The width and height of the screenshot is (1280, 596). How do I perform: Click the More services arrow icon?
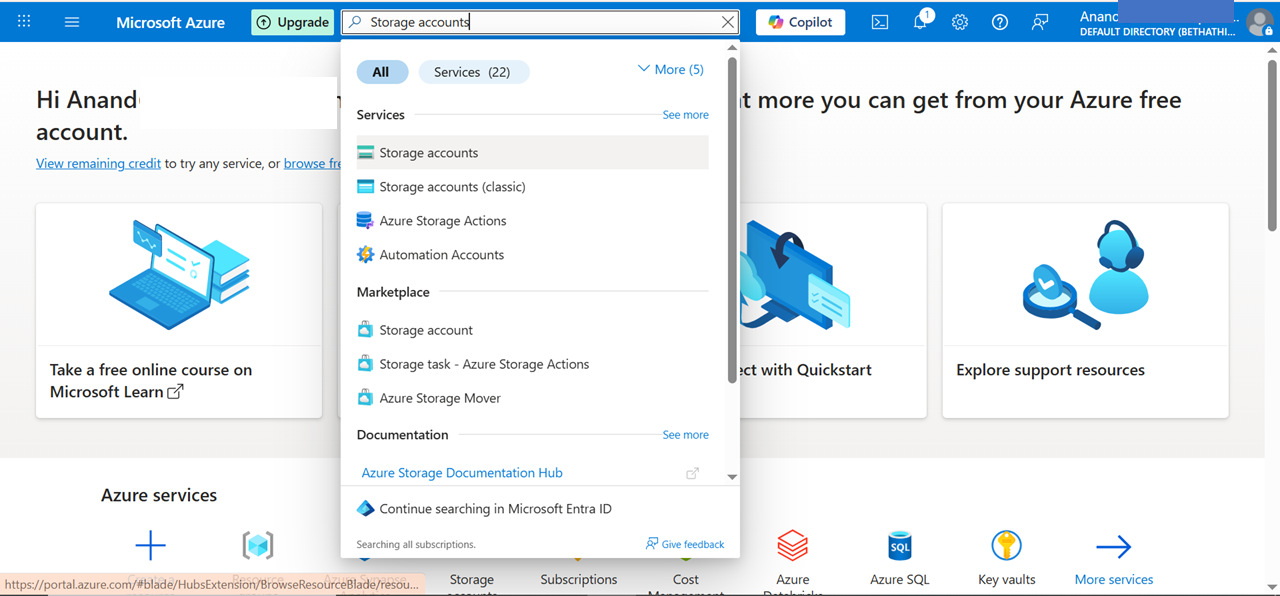(x=1113, y=546)
